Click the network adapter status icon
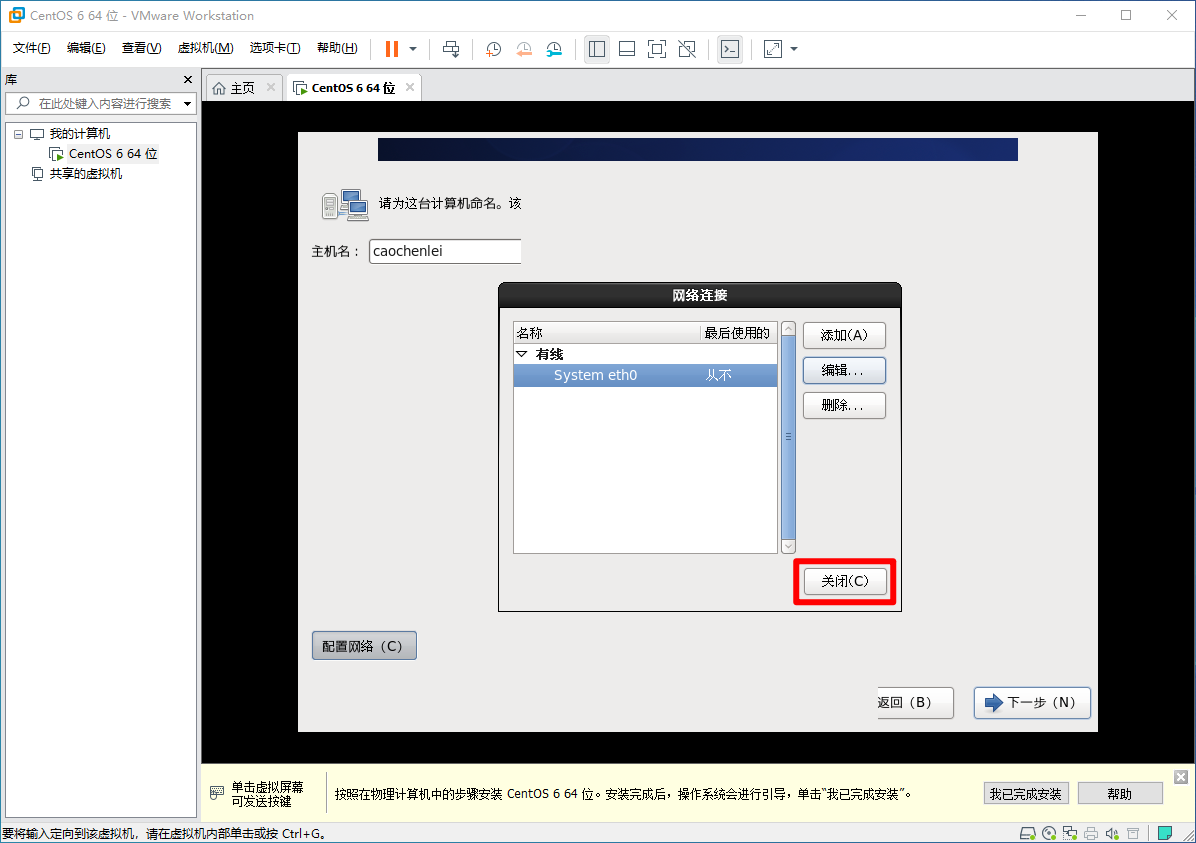 (x=1070, y=833)
